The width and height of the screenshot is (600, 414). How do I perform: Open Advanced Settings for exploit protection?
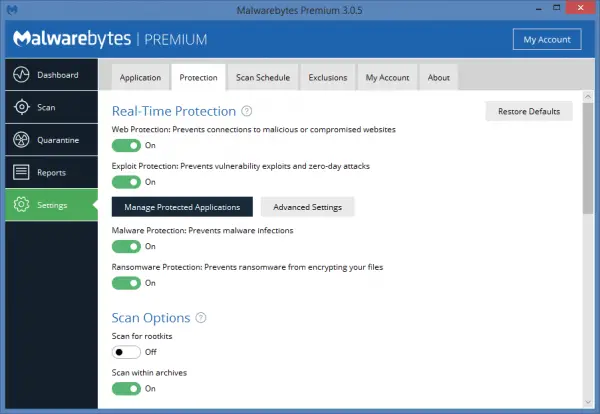pyautogui.click(x=307, y=207)
